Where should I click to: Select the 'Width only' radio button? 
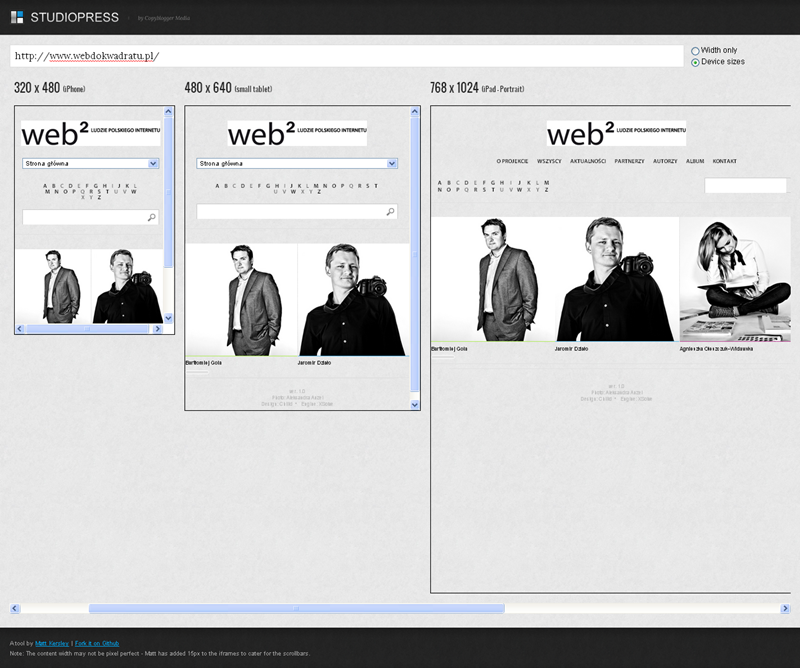695,50
